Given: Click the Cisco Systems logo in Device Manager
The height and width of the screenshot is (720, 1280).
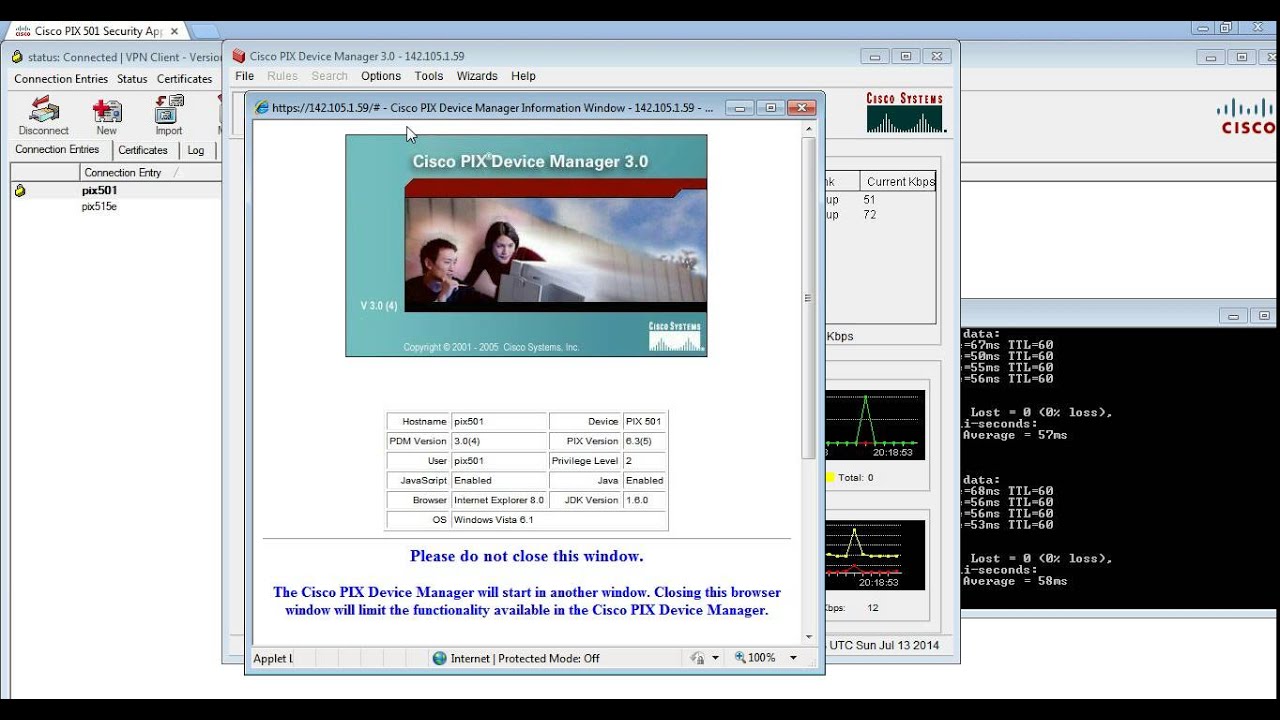Looking at the screenshot, I should [904, 113].
